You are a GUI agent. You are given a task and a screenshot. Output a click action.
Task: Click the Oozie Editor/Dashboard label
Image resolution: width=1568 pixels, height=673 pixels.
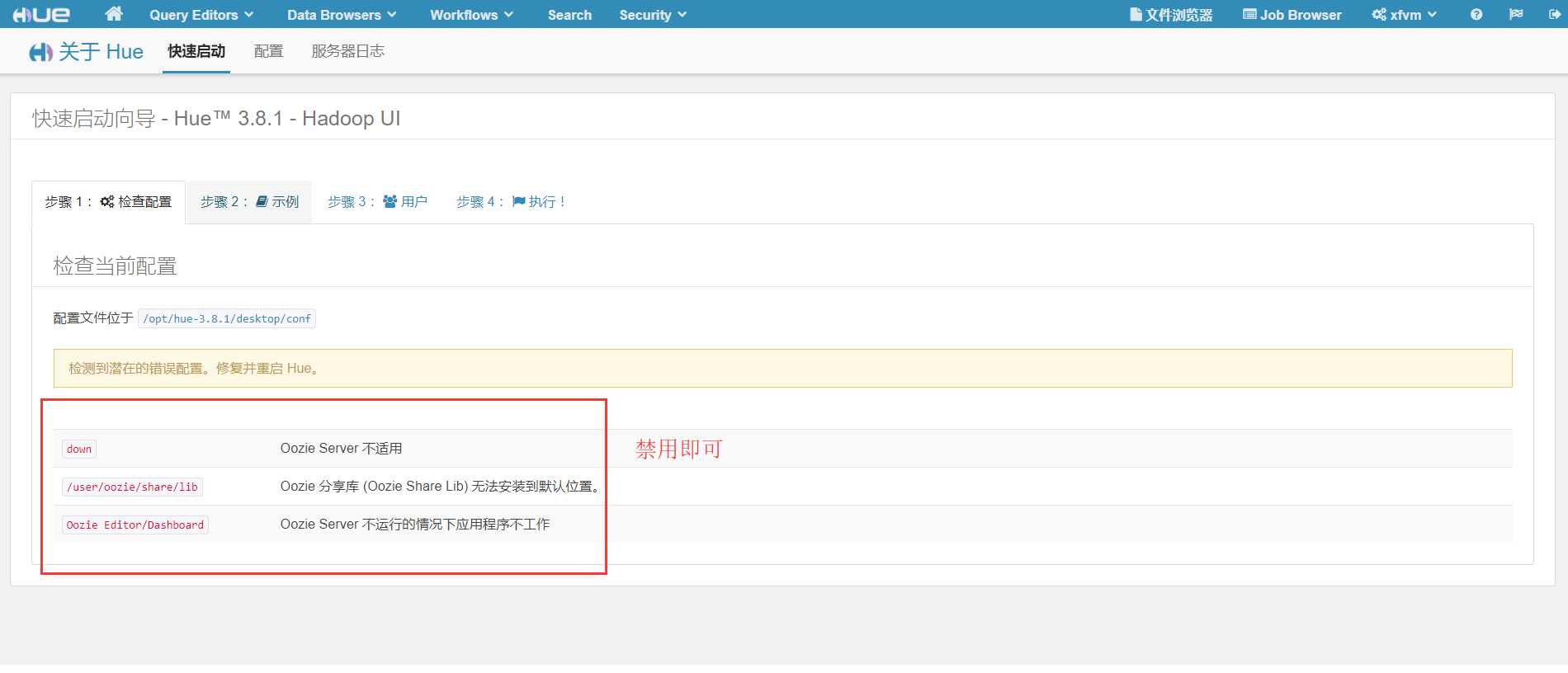[x=135, y=525]
